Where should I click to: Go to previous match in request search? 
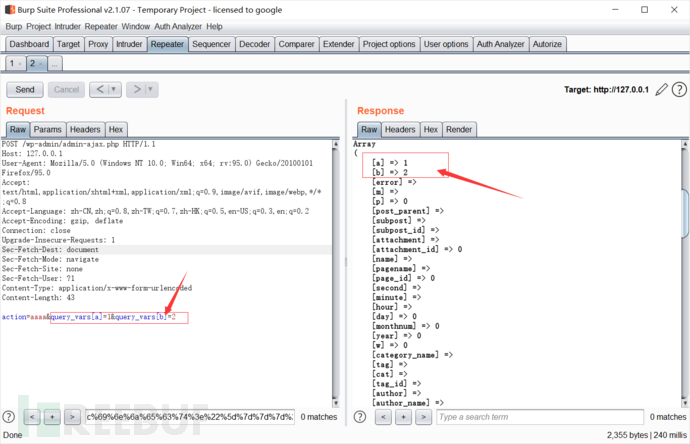tap(33, 416)
